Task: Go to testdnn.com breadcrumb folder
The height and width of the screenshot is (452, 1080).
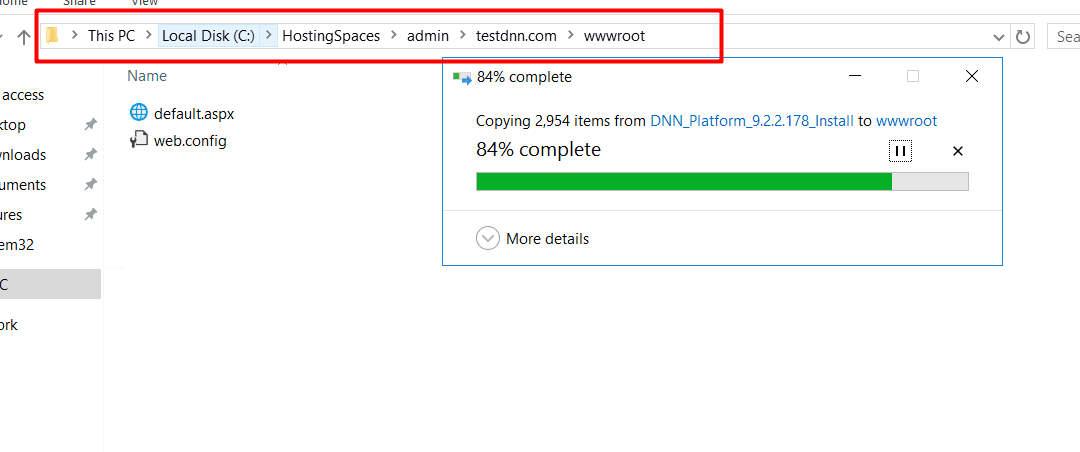Action: tap(517, 37)
